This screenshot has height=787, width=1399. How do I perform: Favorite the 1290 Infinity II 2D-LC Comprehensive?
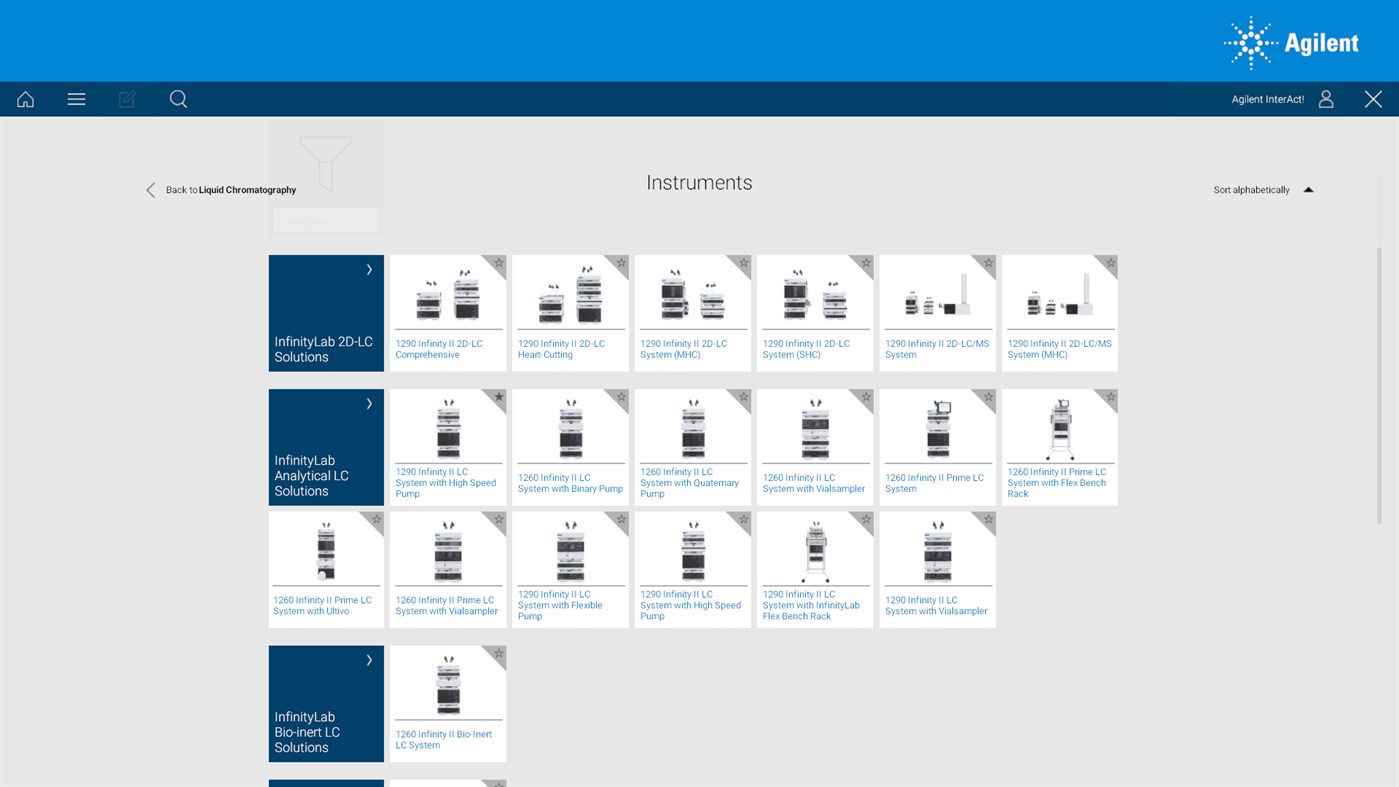[x=498, y=264]
